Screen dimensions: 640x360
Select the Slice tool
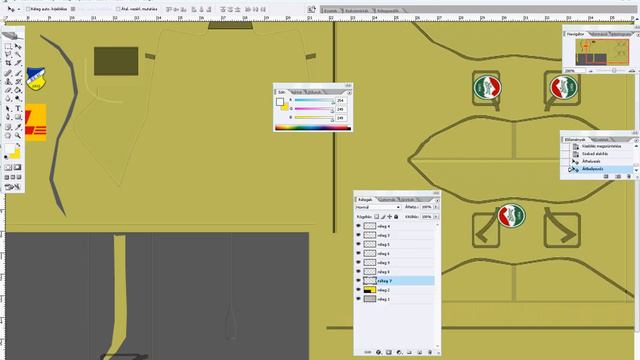[x=18, y=63]
